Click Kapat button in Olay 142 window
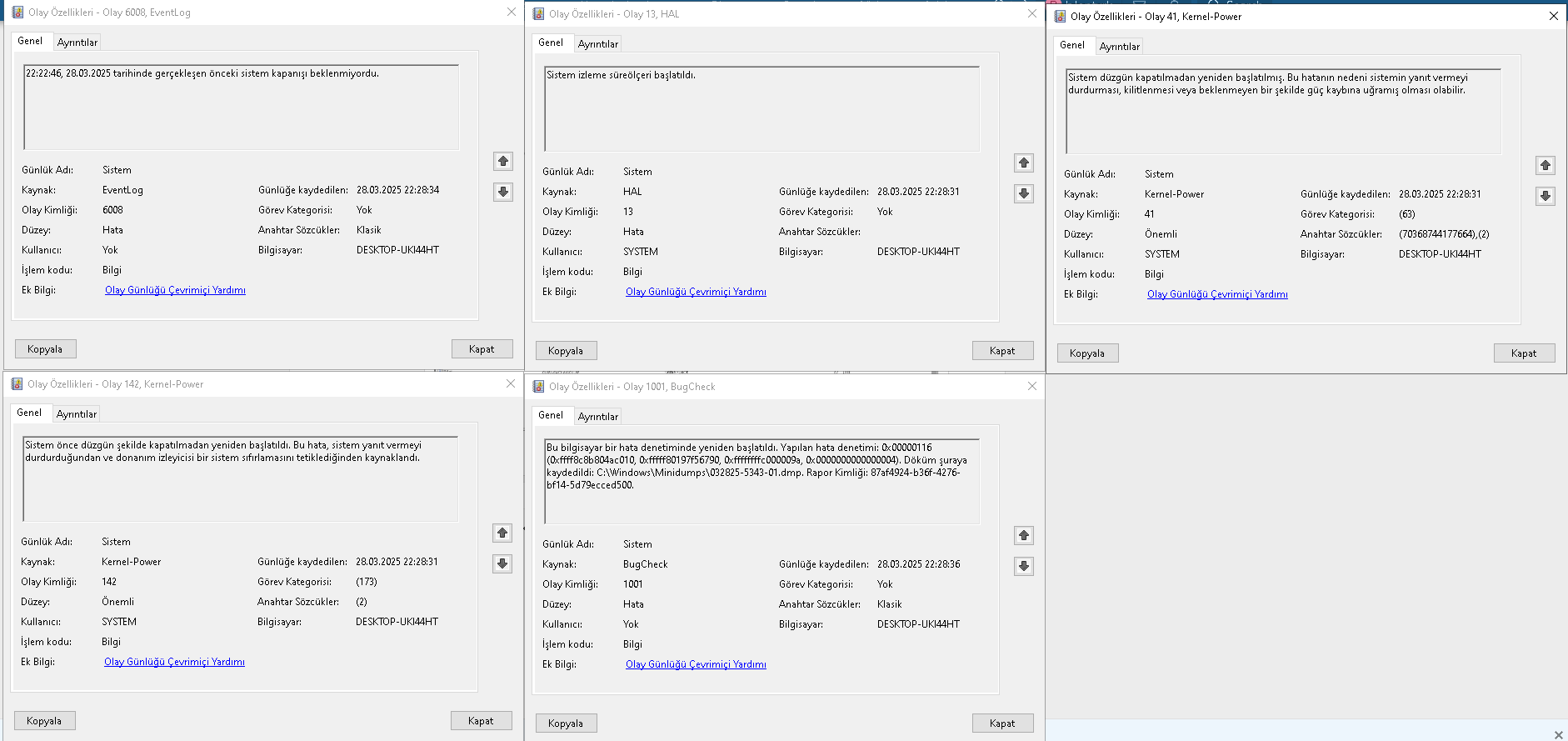The height and width of the screenshot is (741, 1568). [x=481, y=721]
